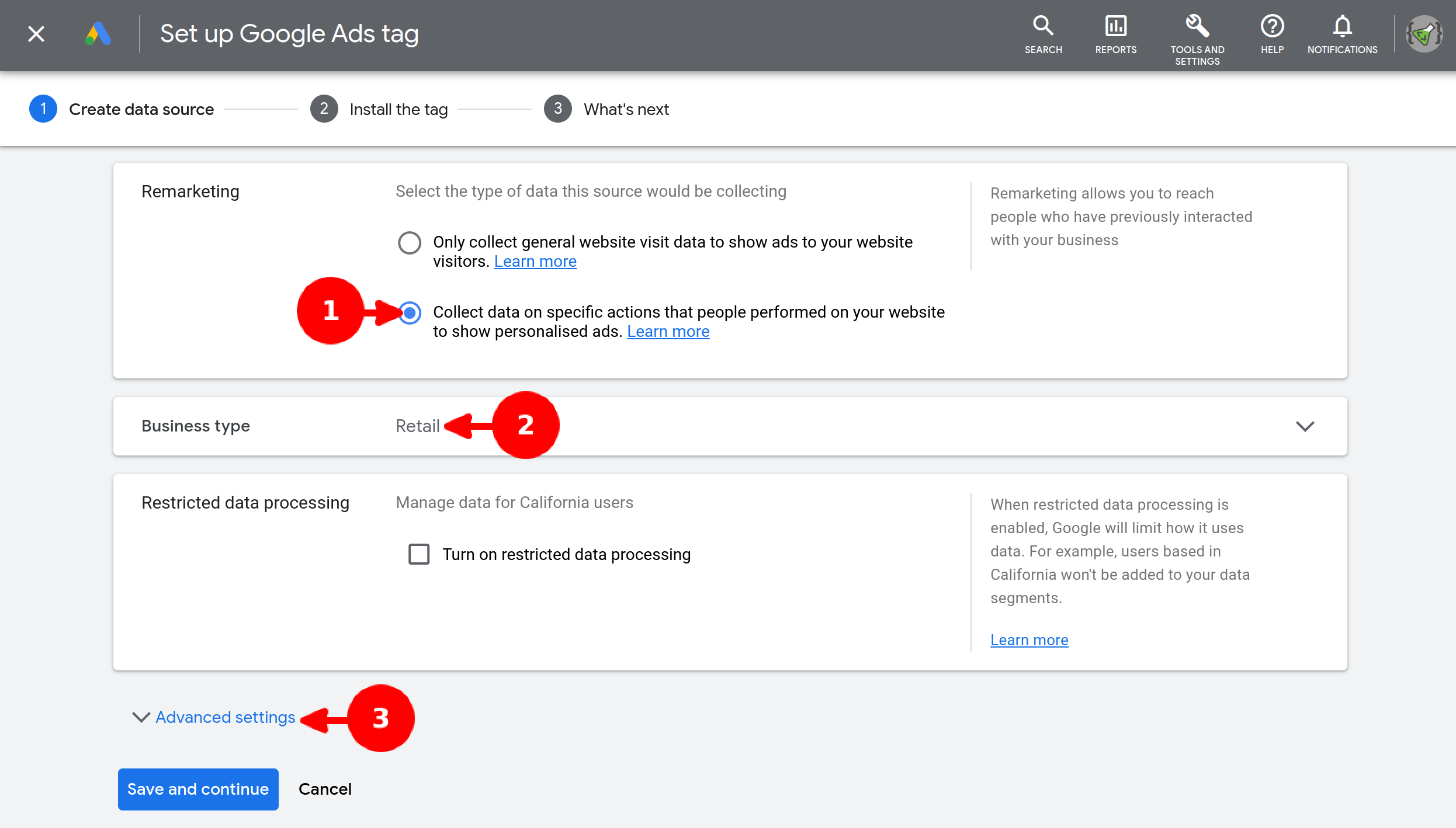Click the Retail business type value
The height and width of the screenshot is (828, 1456).
(417, 426)
